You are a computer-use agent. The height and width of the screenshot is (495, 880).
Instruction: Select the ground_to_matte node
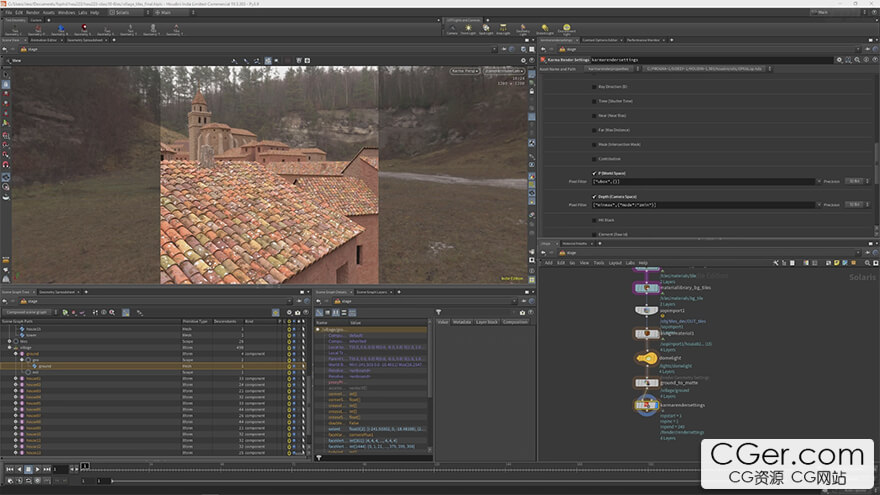coord(647,383)
